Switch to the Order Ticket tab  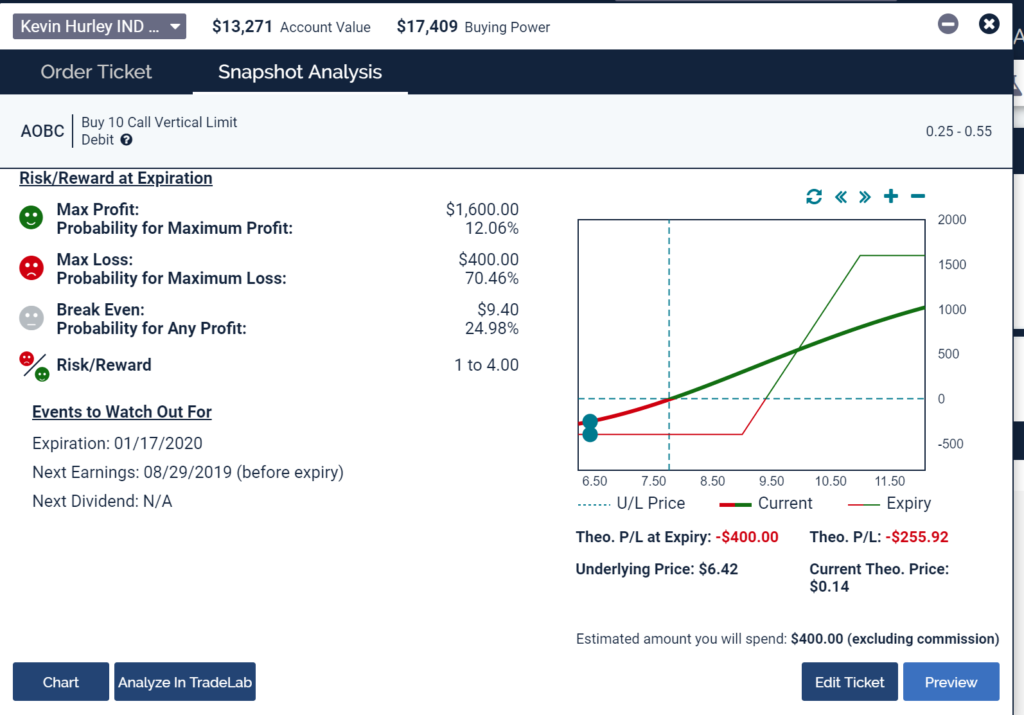tap(96, 72)
